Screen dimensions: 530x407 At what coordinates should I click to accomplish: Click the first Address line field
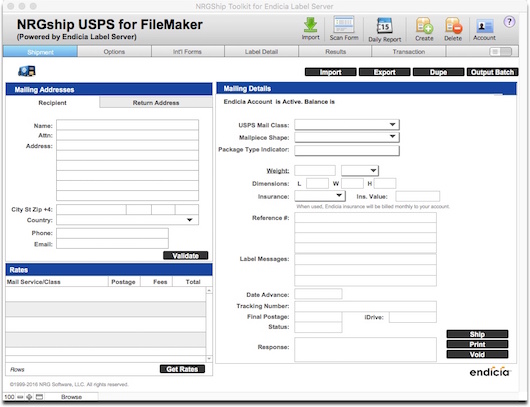(127, 146)
